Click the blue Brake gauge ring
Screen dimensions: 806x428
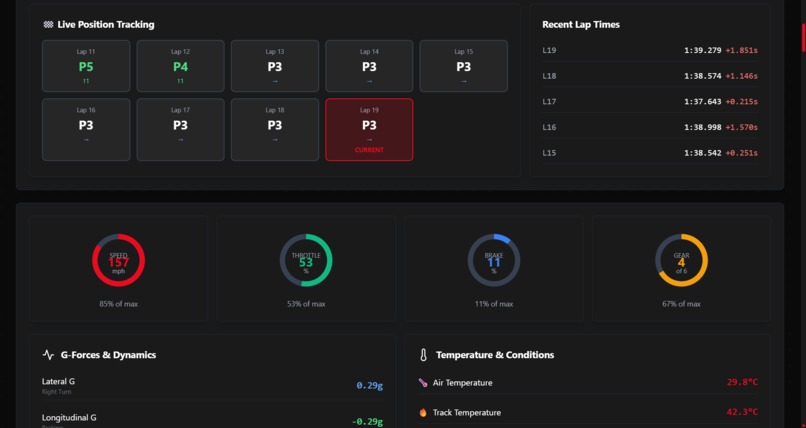(x=493, y=260)
